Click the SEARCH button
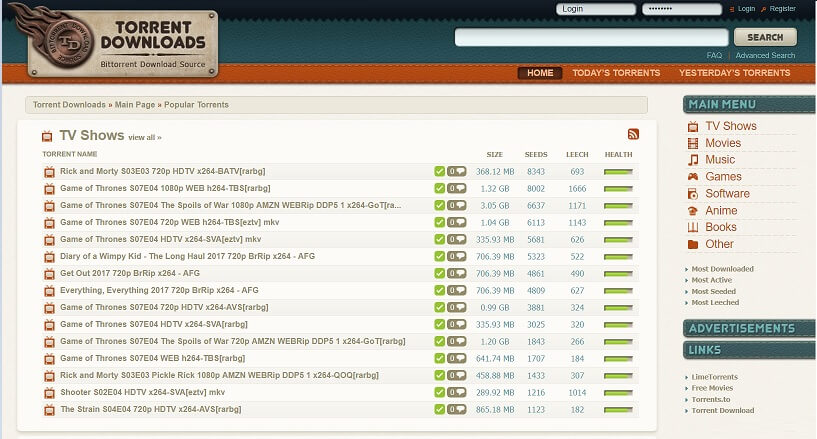Viewport: 817px width, 439px height. click(x=765, y=37)
